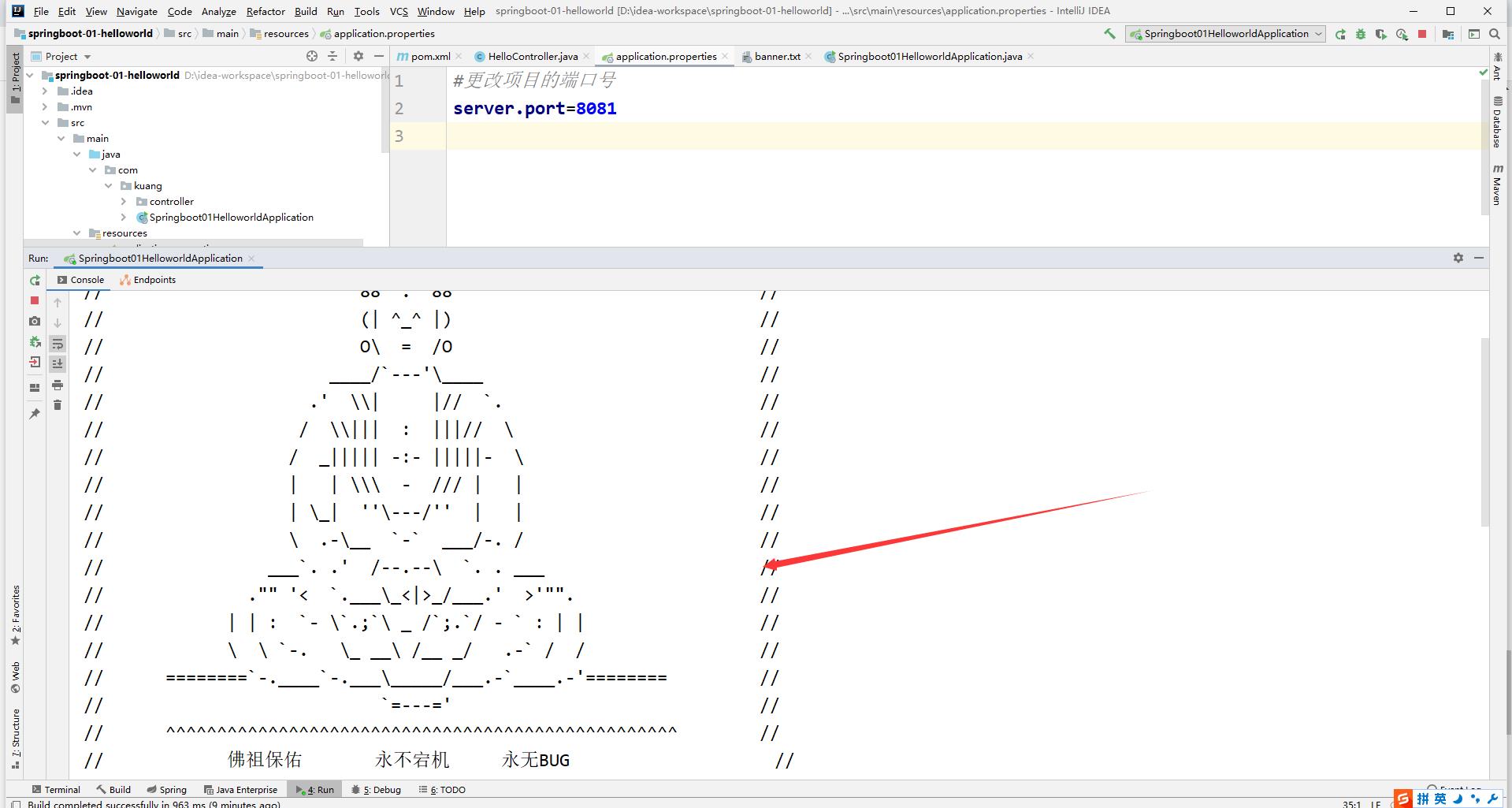The width and height of the screenshot is (1512, 808).
Task: Run with Coverage icon in top toolbar
Action: (1381, 34)
